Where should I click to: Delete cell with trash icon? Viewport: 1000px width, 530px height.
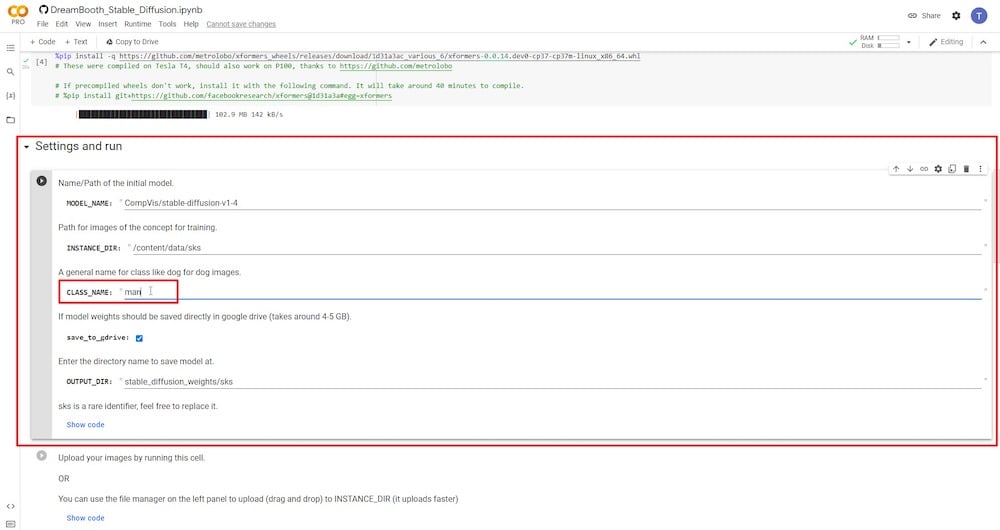click(x=966, y=169)
